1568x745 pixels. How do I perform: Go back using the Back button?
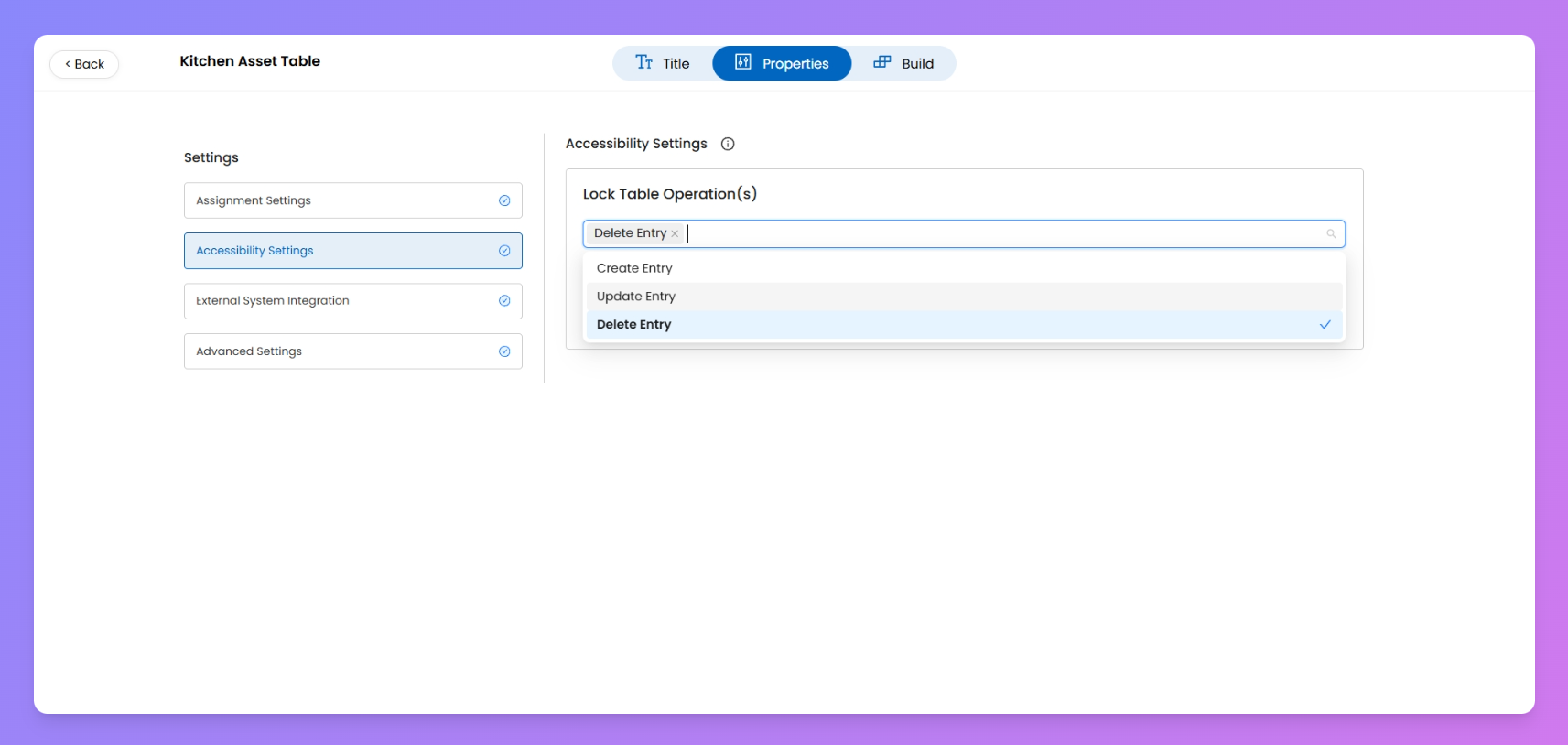coord(84,64)
